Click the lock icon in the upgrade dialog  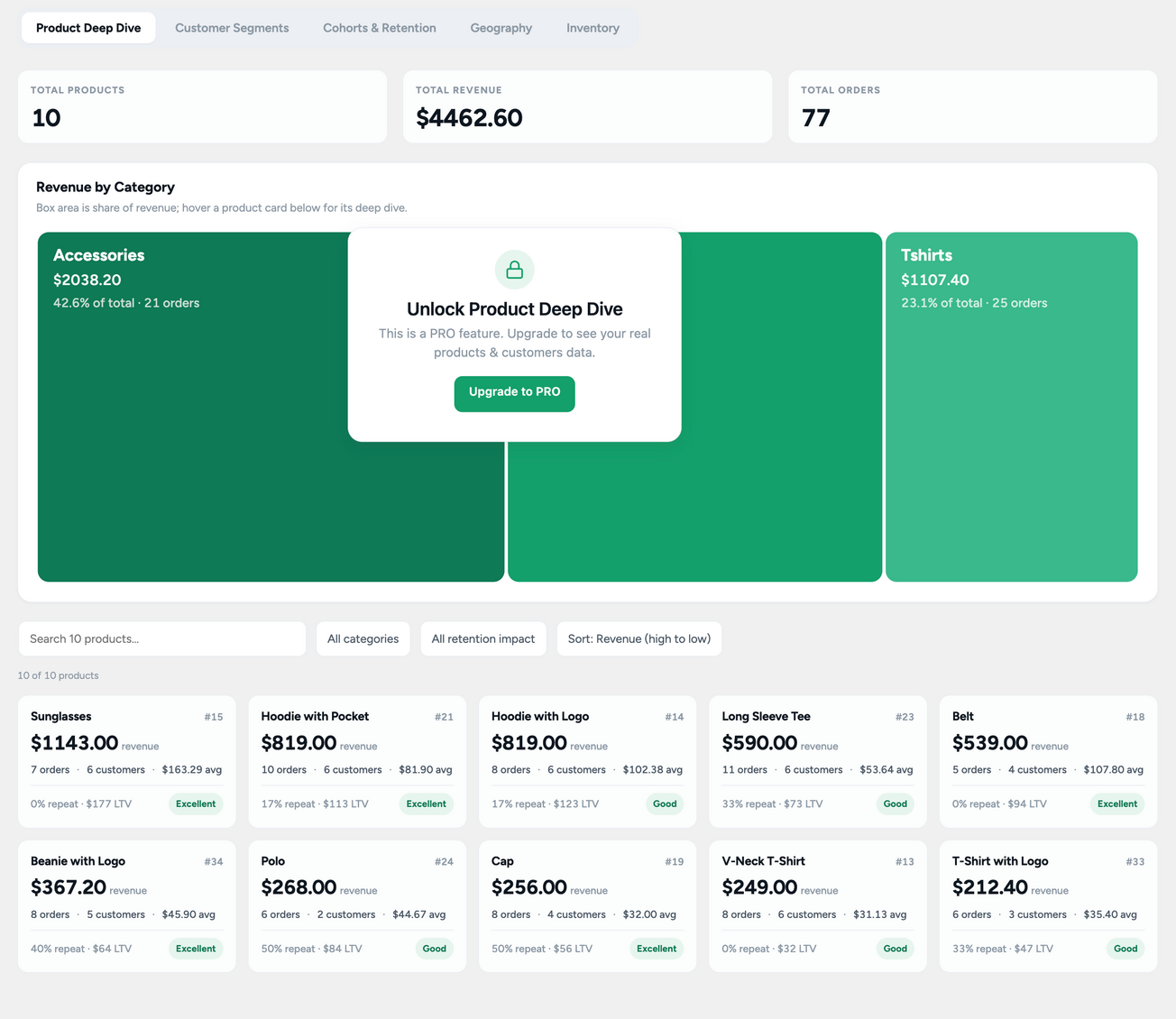coord(515,270)
